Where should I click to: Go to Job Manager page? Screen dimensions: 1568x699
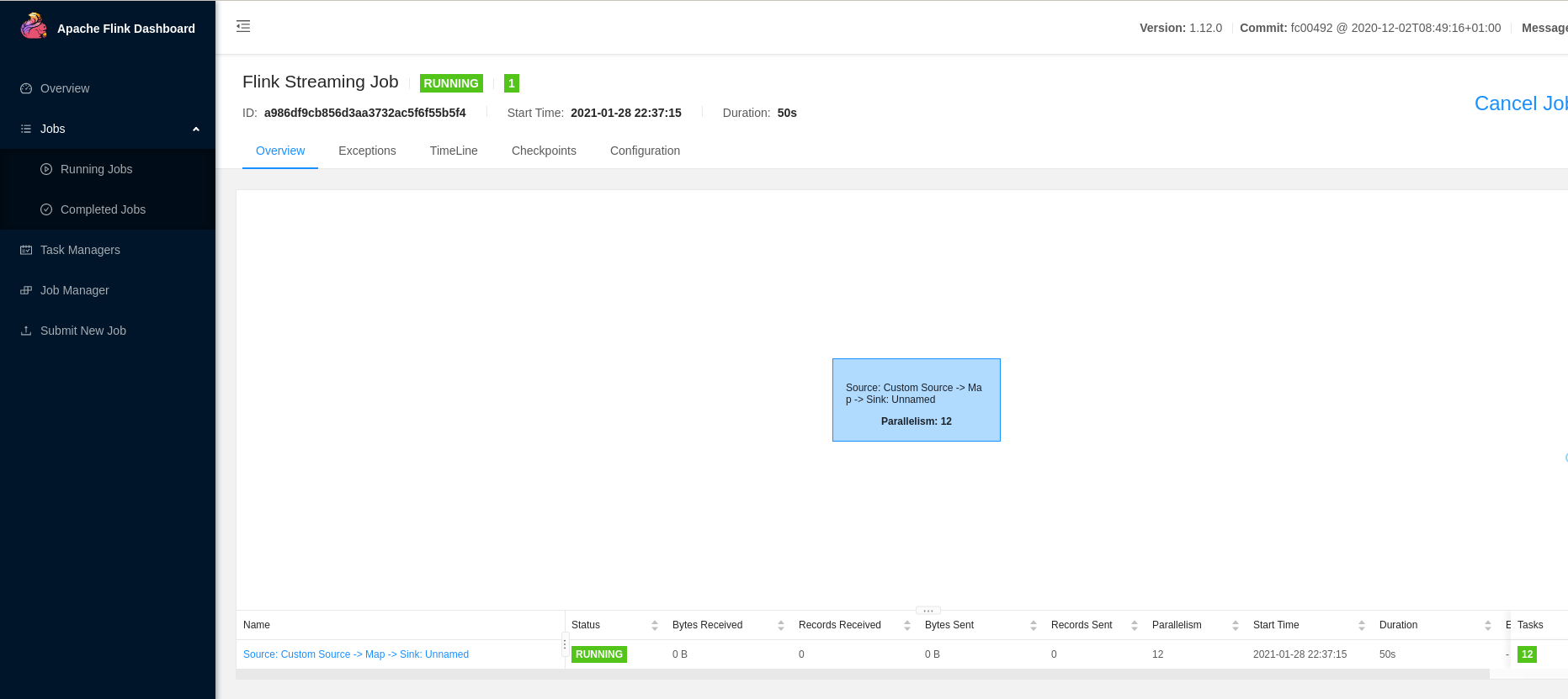point(108,290)
